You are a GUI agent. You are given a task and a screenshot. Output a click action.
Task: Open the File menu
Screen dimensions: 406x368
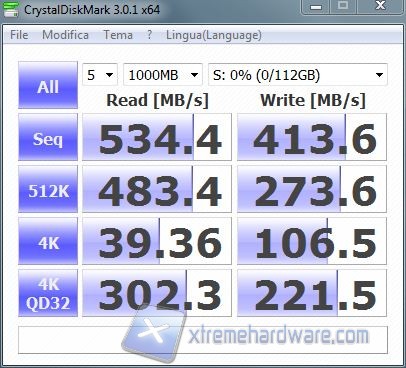(x=19, y=35)
